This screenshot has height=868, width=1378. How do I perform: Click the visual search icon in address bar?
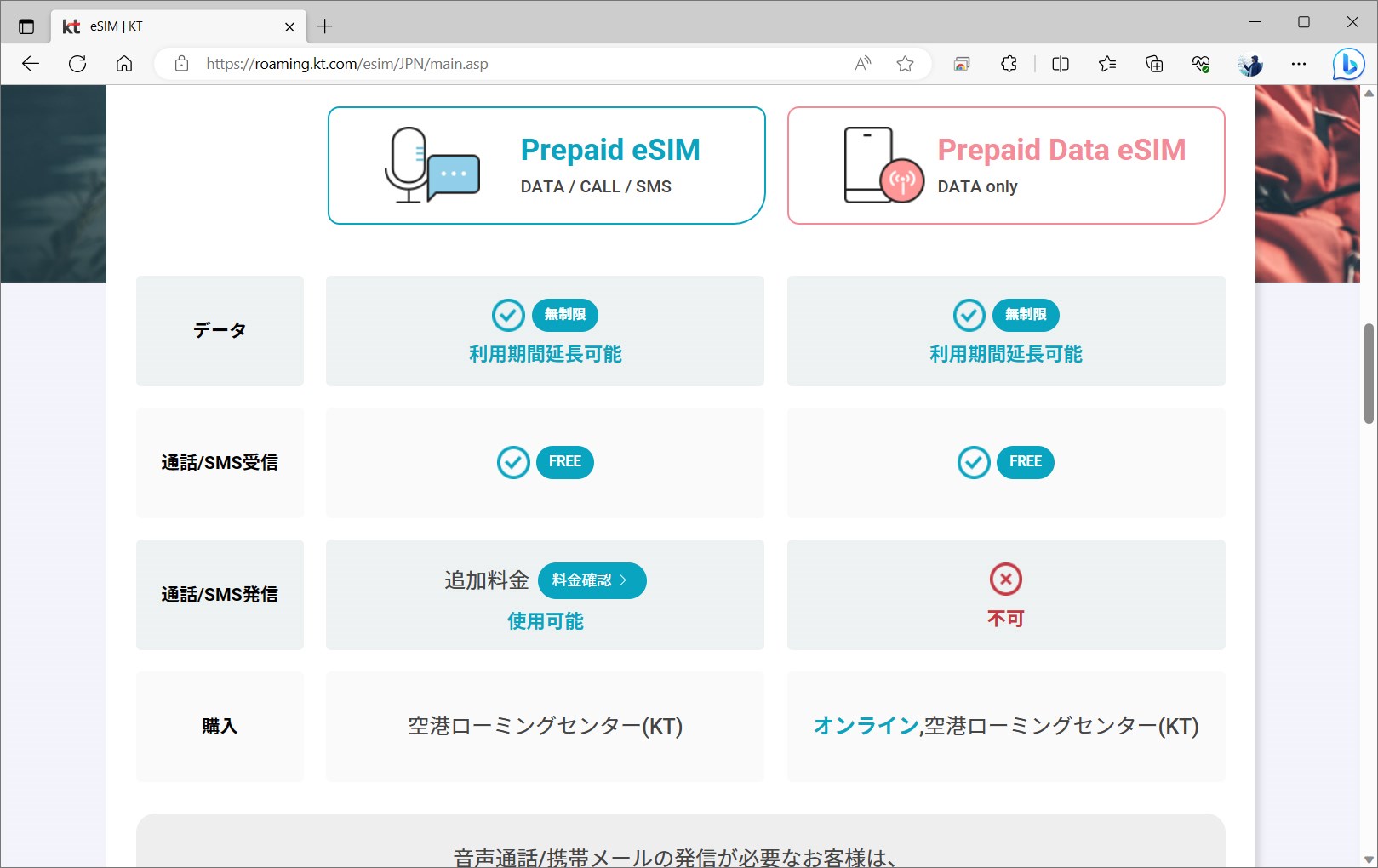pos(961,63)
